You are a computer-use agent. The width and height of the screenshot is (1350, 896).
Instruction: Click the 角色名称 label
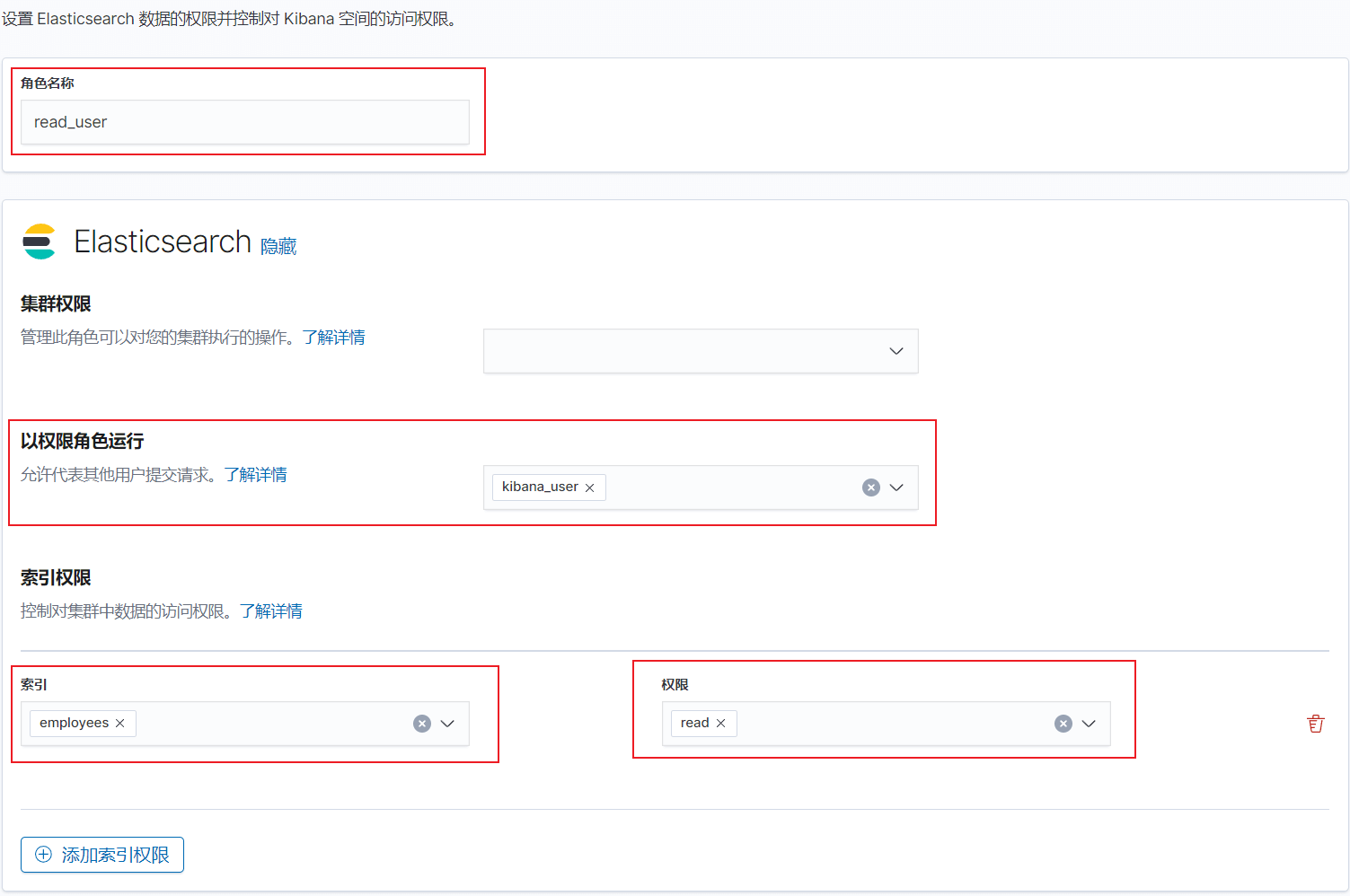tap(48, 83)
